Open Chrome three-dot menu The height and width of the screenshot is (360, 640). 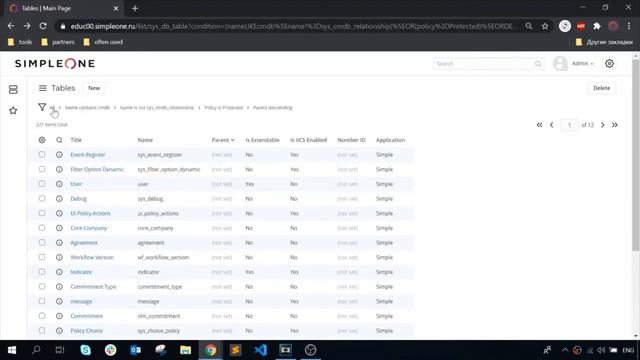click(629, 26)
